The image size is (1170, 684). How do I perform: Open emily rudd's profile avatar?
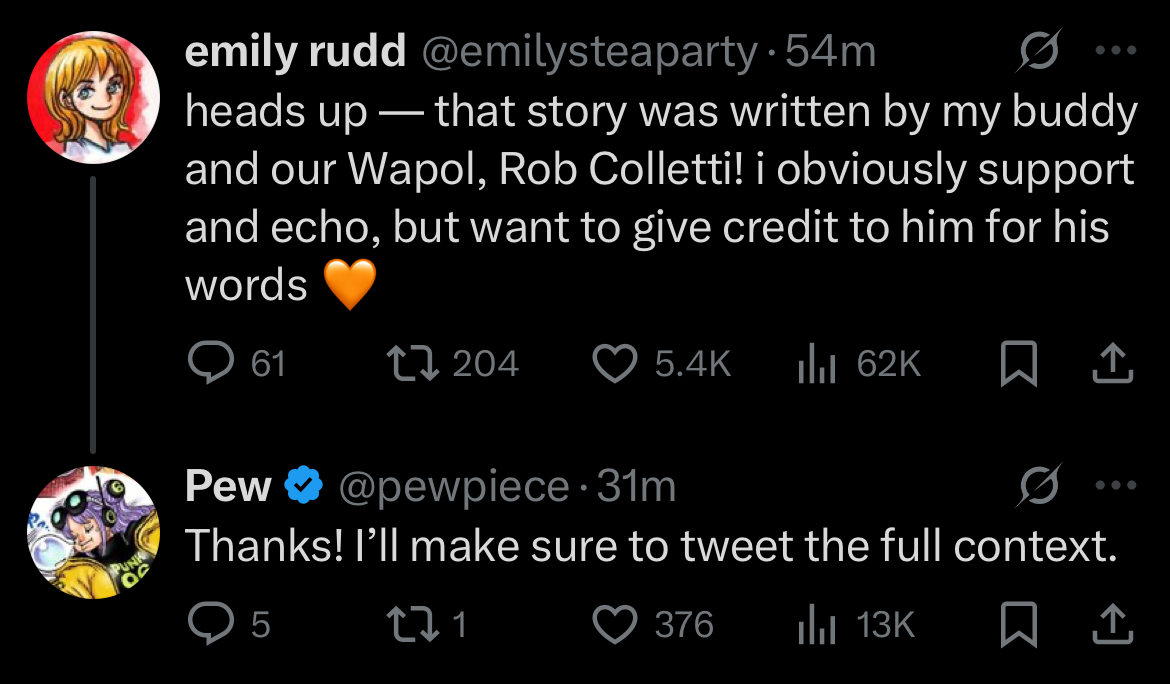point(93,97)
